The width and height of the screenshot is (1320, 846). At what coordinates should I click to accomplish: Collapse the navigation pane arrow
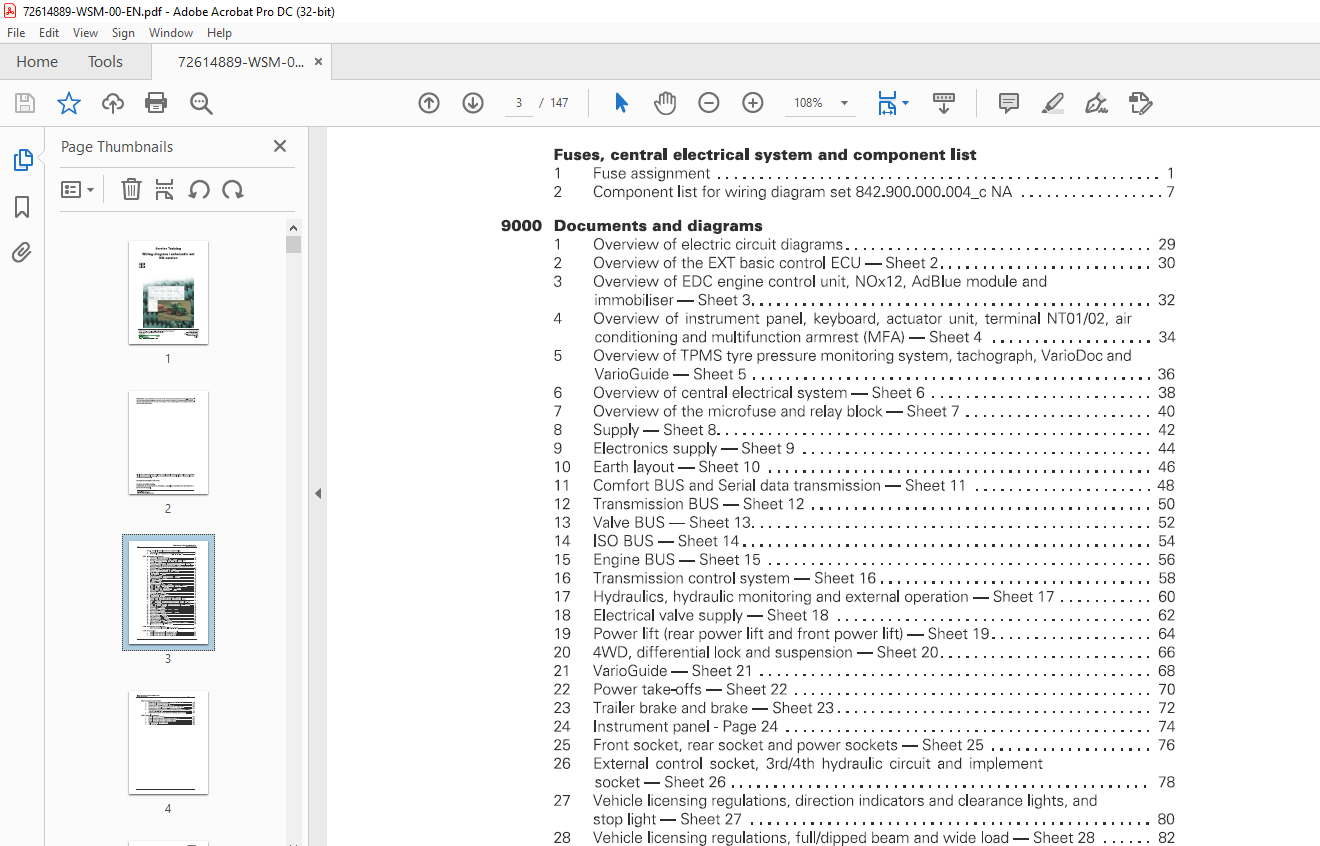[318, 493]
